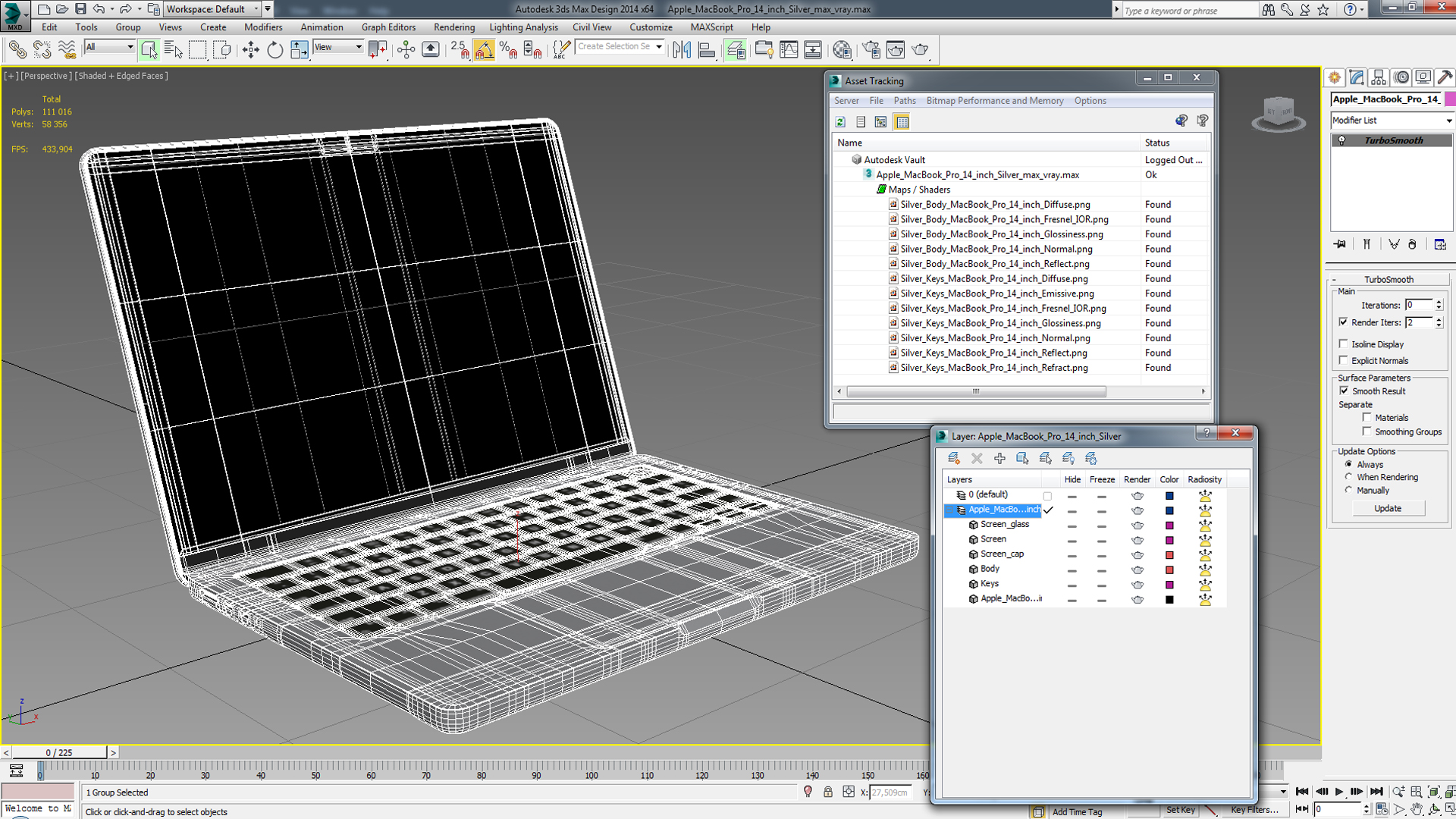
Task: Open the Material Editor icon
Action: tap(842, 50)
